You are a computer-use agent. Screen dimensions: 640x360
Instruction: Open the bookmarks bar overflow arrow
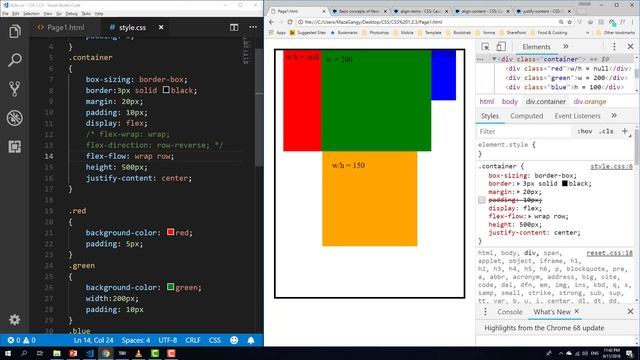coord(587,33)
